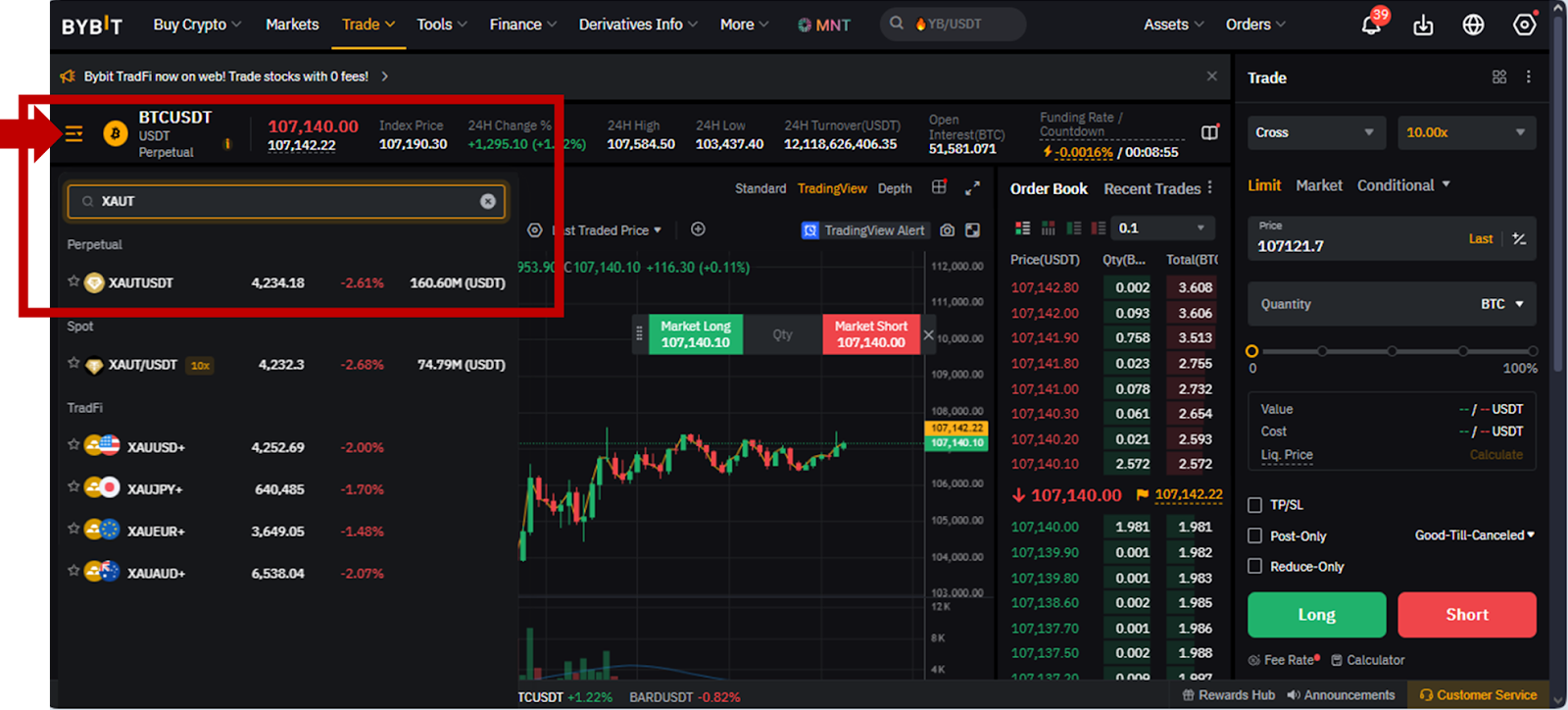Open the Good-Till-Canceled dropdown
Viewport: 1568px width, 710px height.
click(x=1475, y=535)
